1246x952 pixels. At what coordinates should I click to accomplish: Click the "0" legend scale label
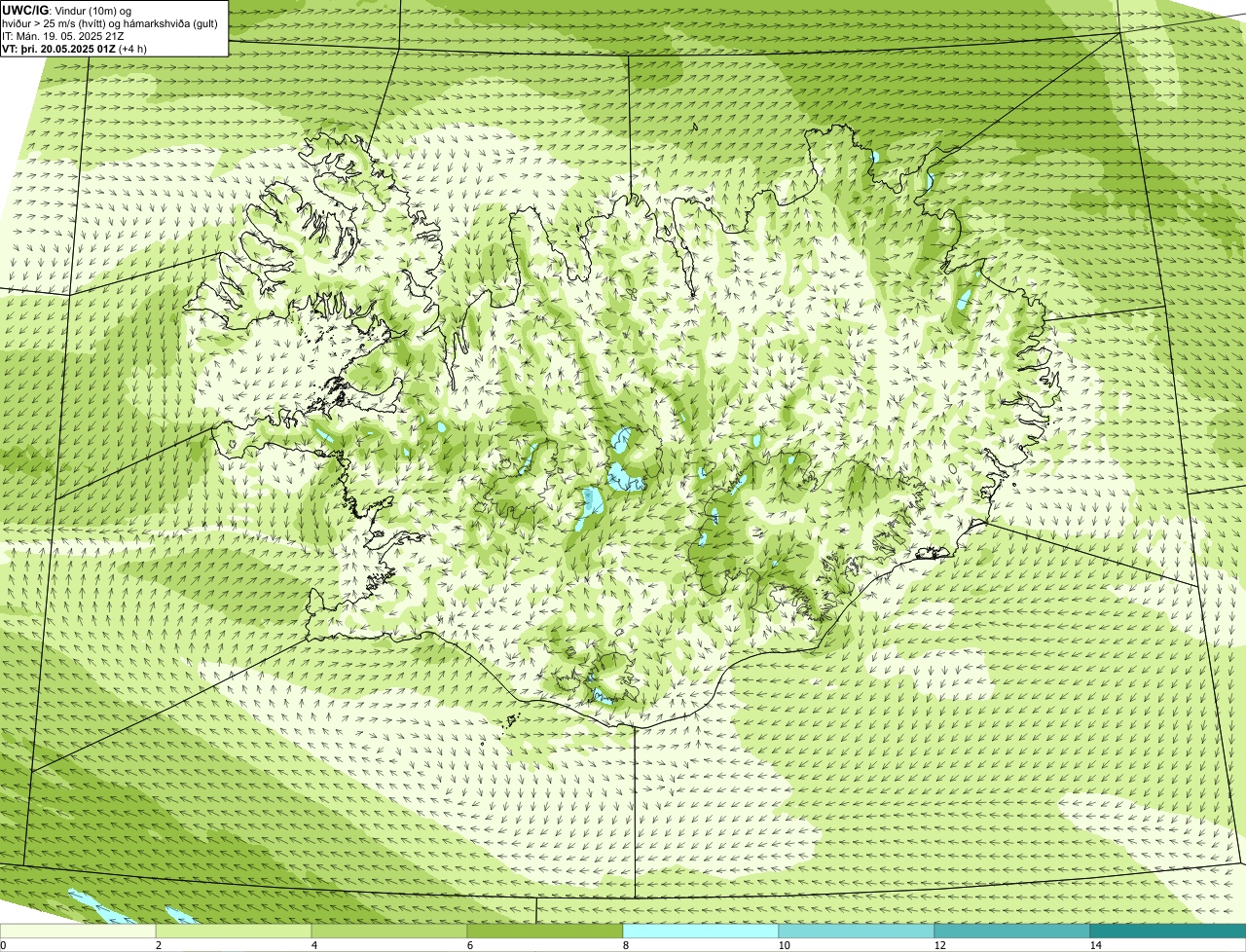3,945
